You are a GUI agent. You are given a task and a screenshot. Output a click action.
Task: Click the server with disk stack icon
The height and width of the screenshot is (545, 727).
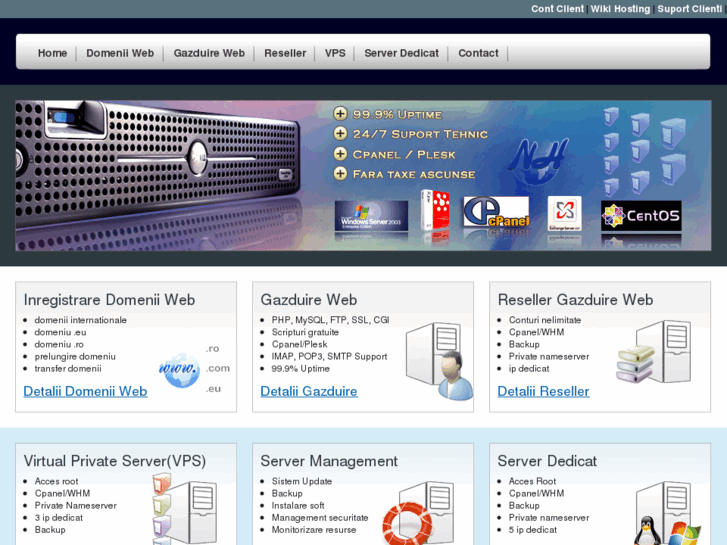pos(655,352)
